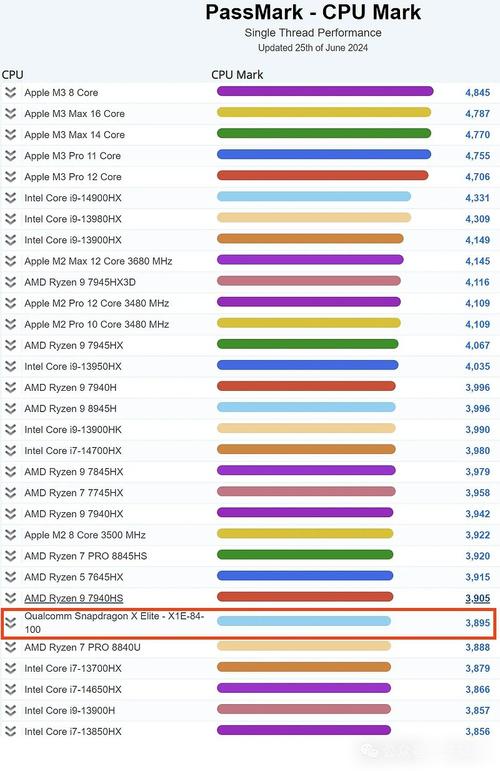Viewport: 500px width, 771px height.
Task: Click the CPU Mark column header
Action: (x=237, y=75)
